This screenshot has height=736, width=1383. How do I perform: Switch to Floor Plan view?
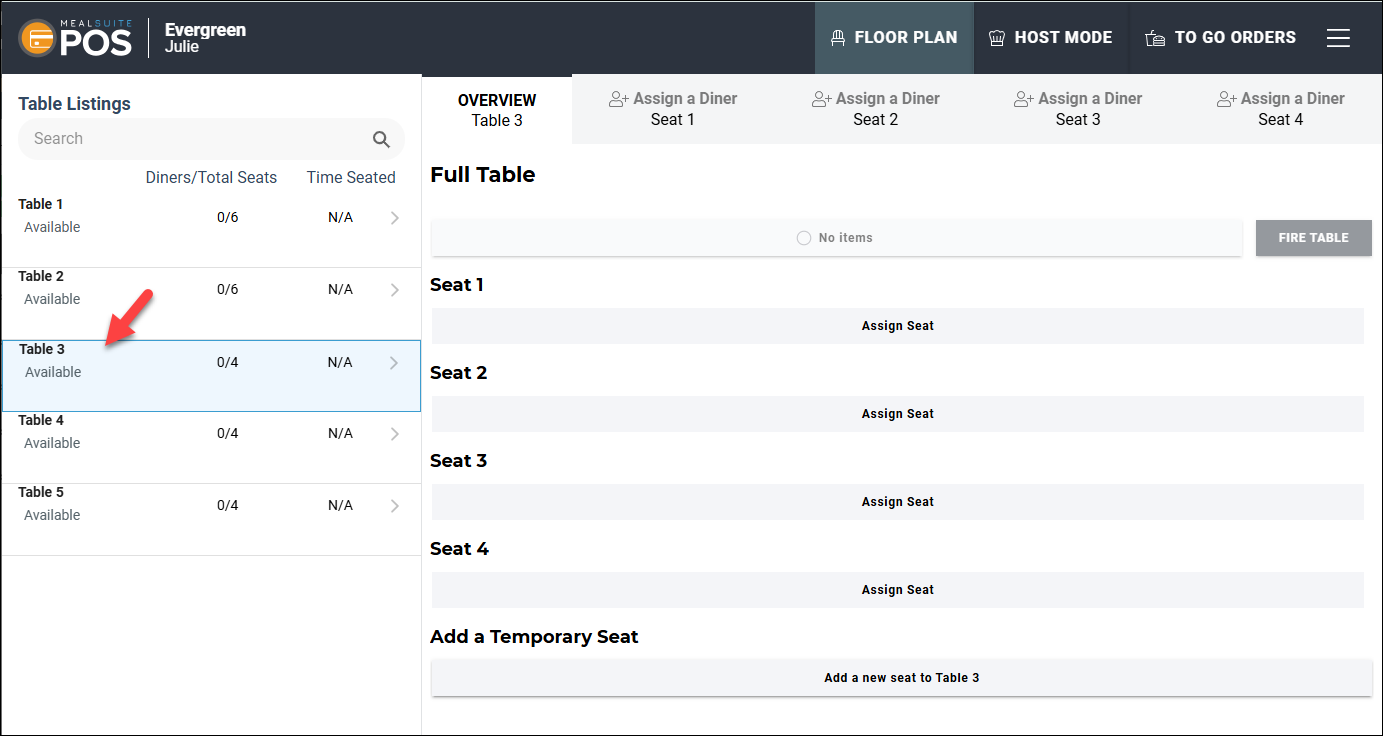click(x=894, y=38)
